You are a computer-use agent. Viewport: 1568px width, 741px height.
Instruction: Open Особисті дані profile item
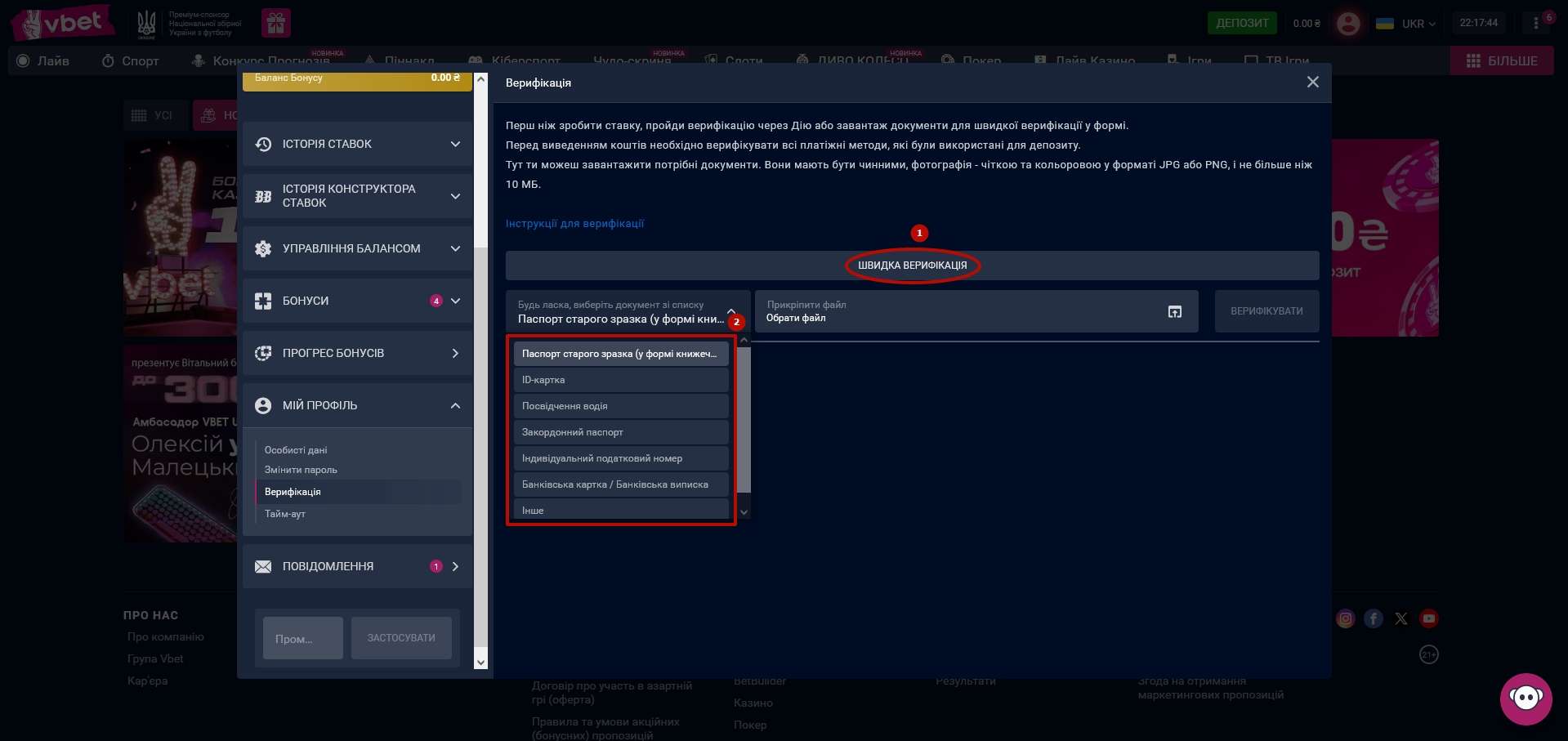pos(296,450)
